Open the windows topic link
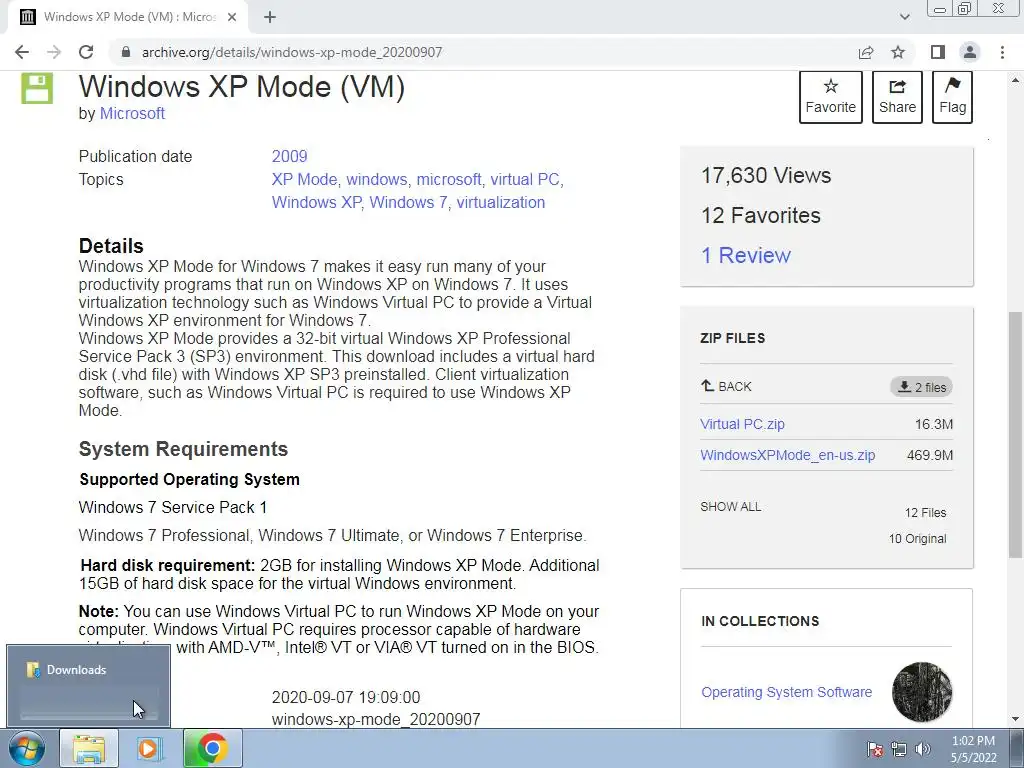 coord(377,180)
